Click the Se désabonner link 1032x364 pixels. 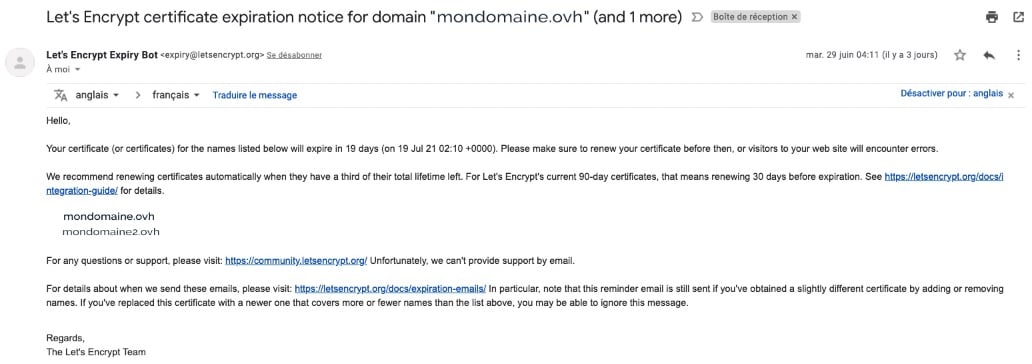[294, 55]
